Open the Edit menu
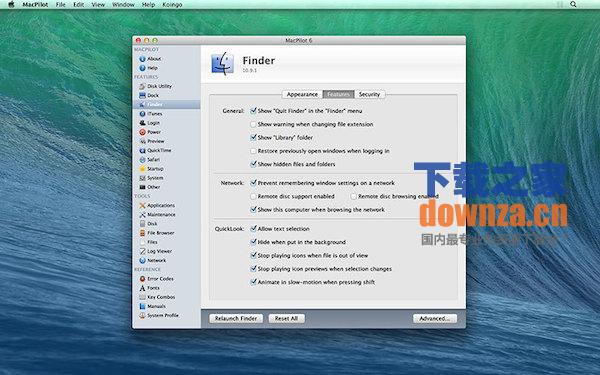 coord(78,5)
